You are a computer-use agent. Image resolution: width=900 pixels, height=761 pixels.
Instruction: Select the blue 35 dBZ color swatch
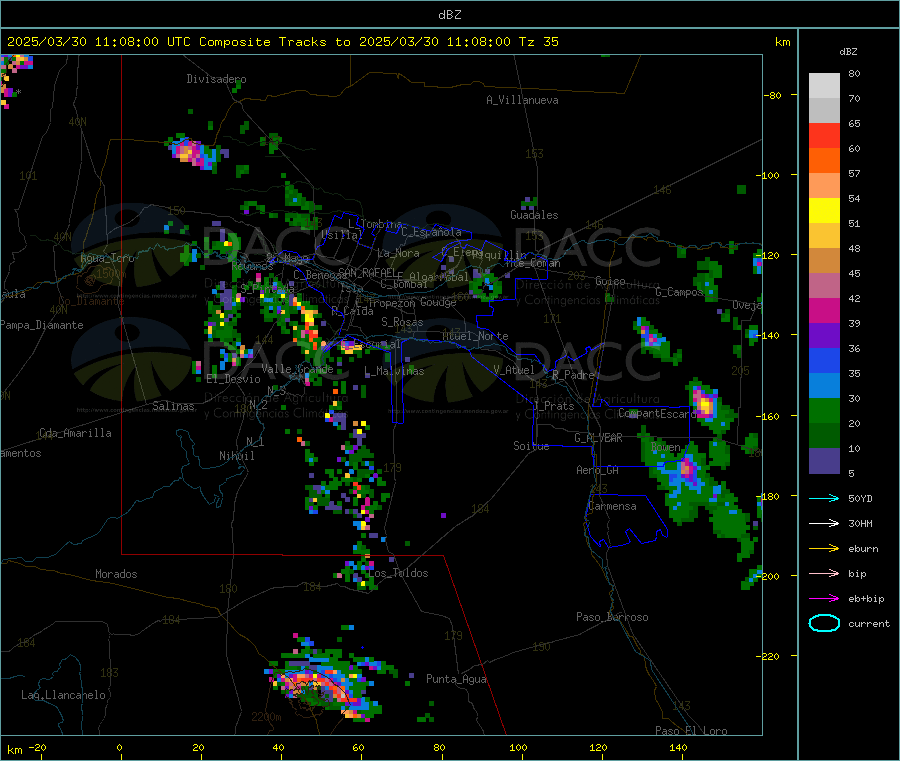coord(824,360)
